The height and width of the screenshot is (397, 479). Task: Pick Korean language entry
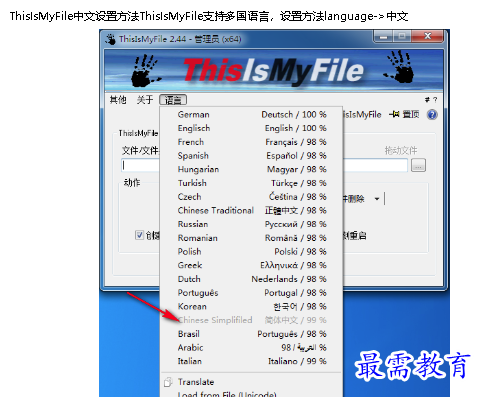(x=252, y=306)
